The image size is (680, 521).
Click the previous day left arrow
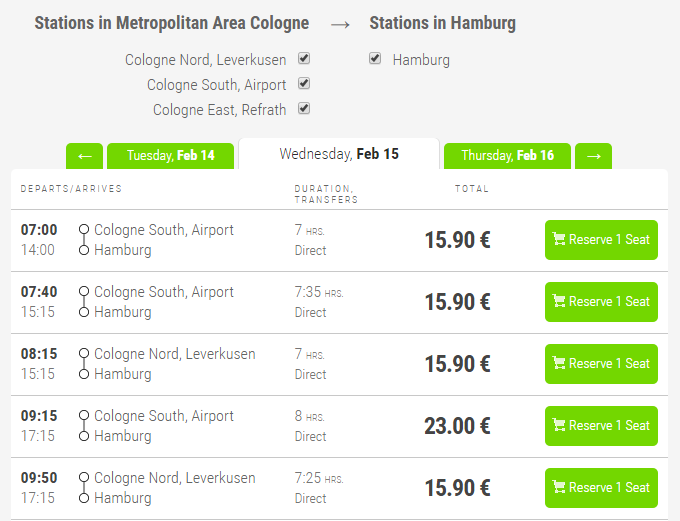point(84,156)
